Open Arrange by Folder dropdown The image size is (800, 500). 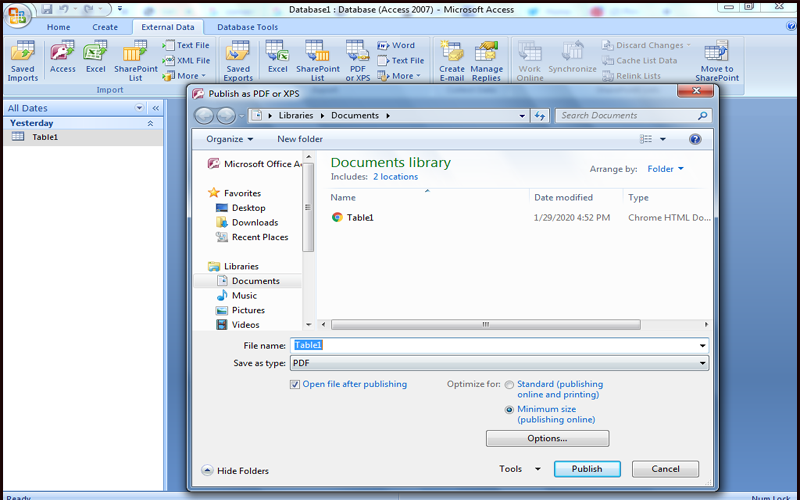[665, 169]
